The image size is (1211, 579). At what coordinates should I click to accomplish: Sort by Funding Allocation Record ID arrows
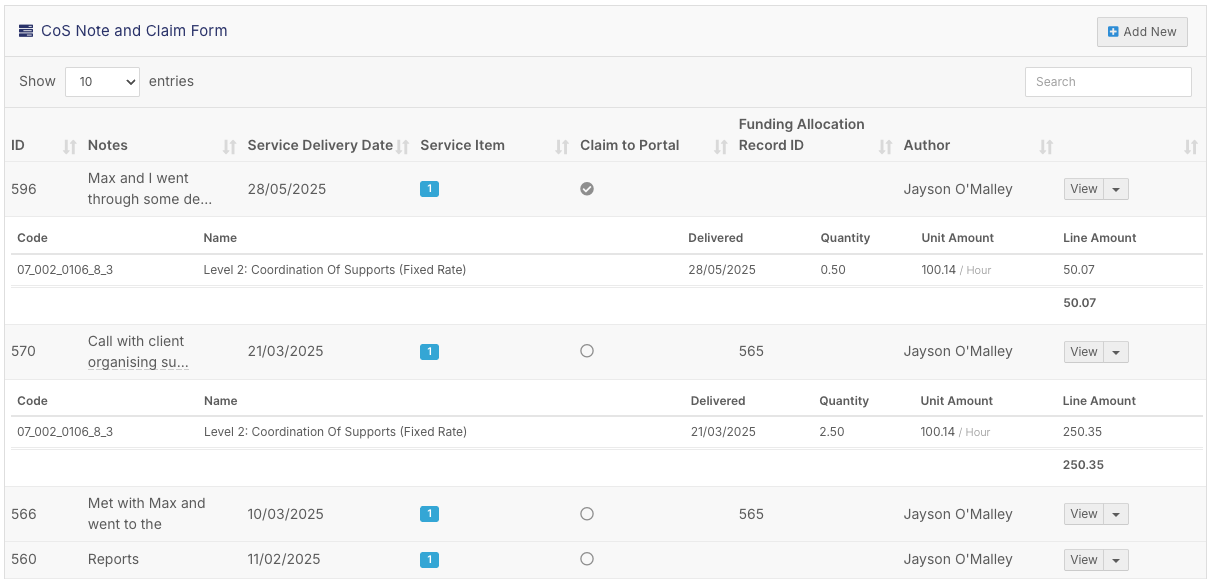[885, 147]
